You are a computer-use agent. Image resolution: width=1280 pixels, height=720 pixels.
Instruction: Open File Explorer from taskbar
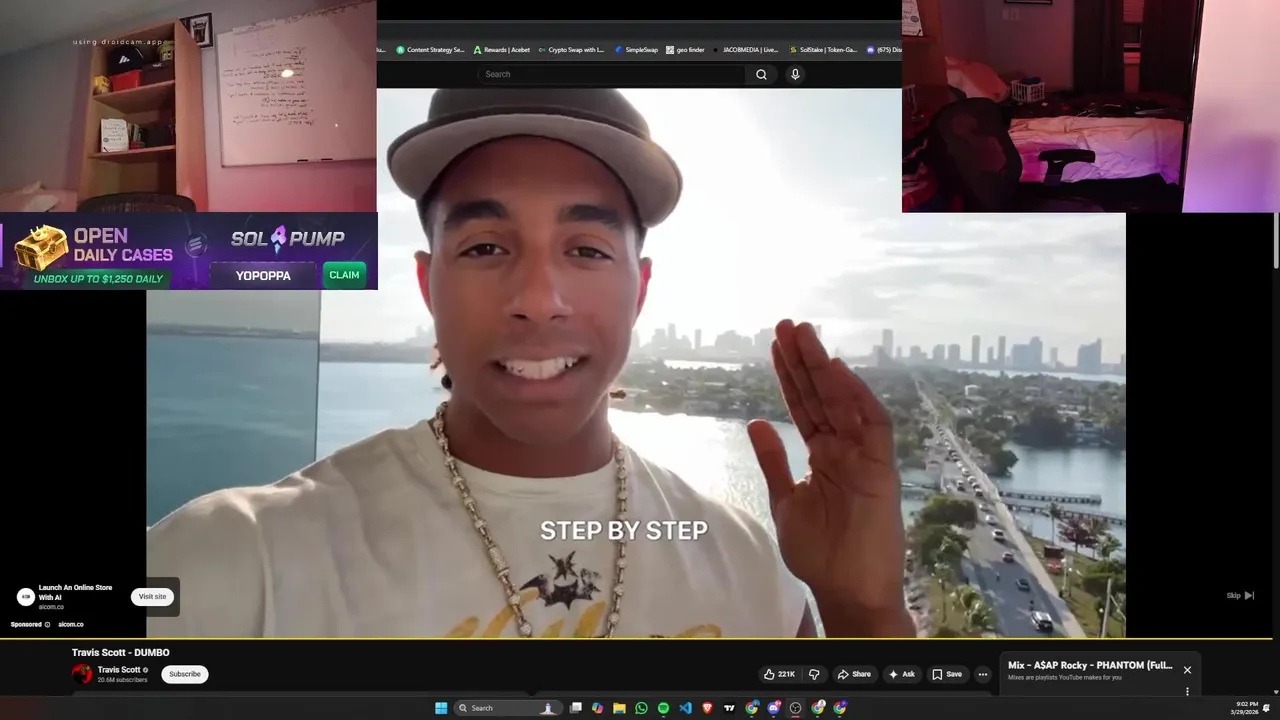pyautogui.click(x=619, y=708)
